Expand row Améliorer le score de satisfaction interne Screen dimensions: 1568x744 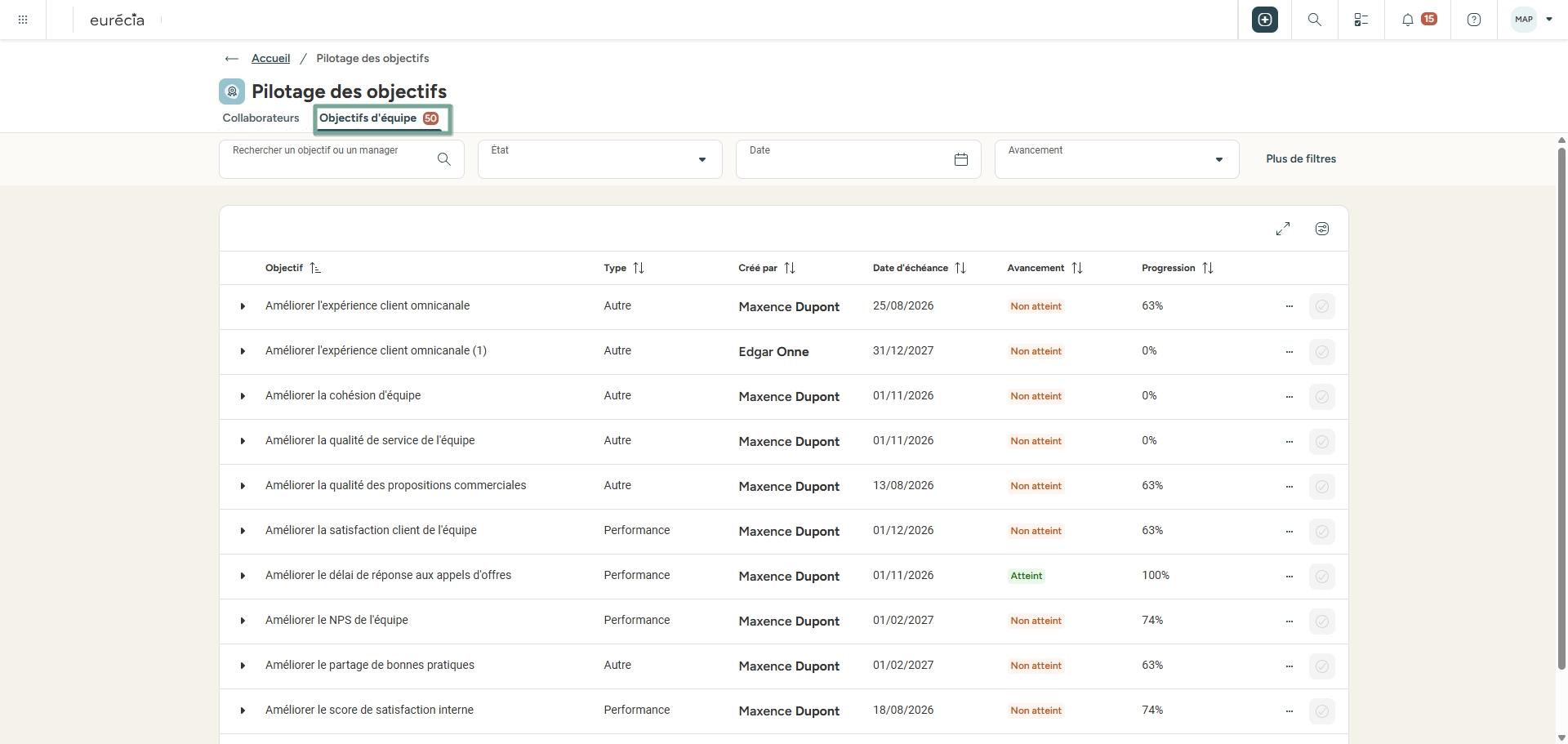(243, 711)
